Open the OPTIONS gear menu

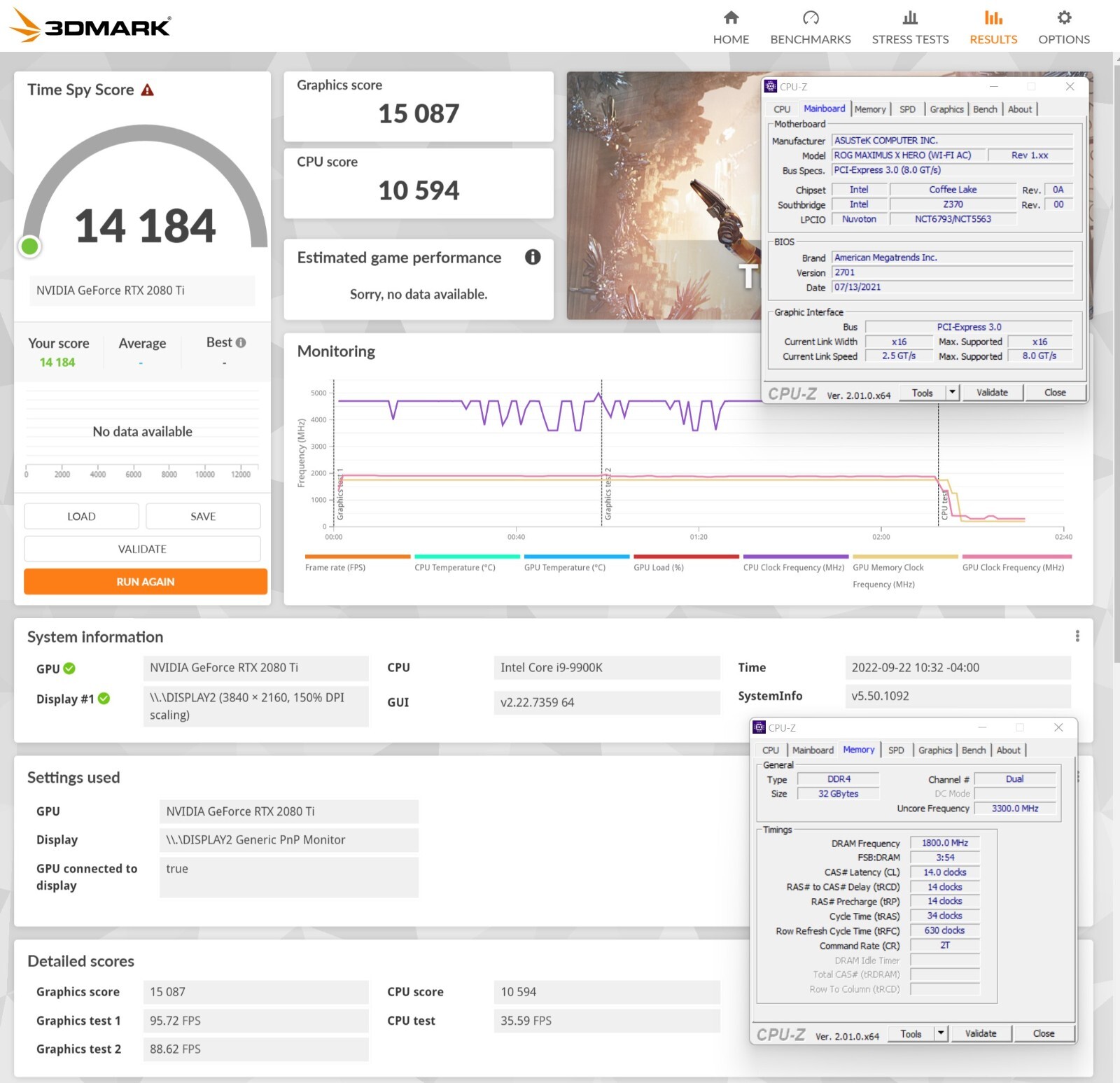coord(1064,27)
